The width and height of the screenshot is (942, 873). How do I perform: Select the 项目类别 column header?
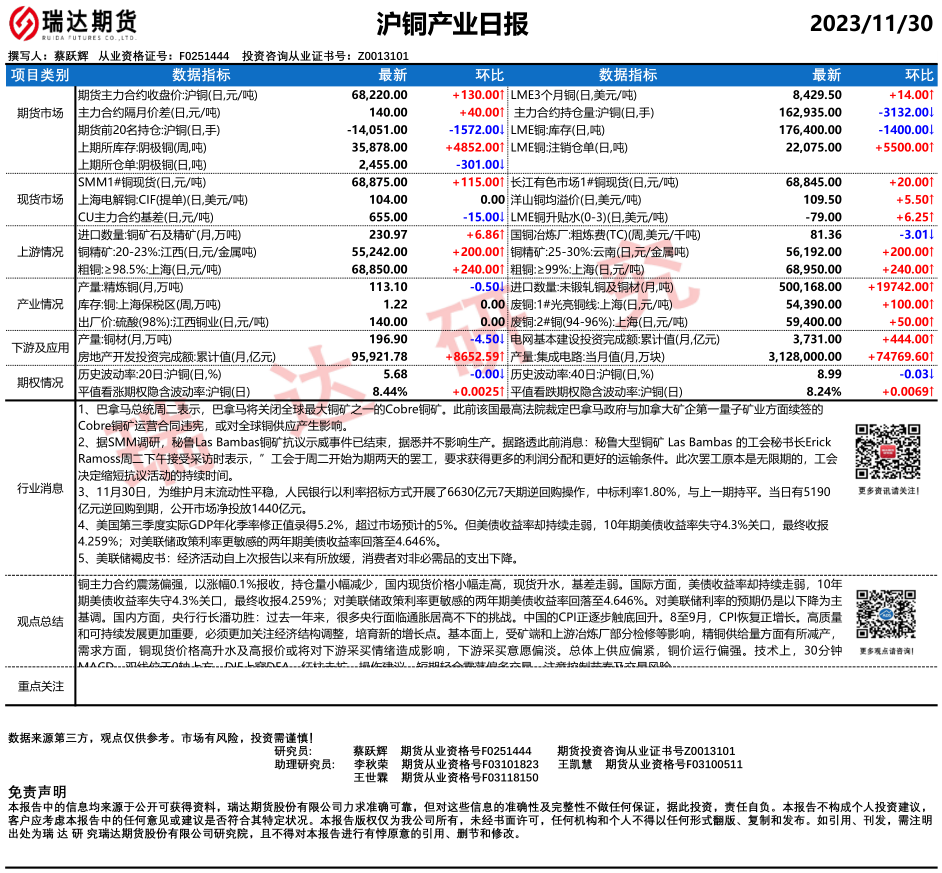point(40,75)
